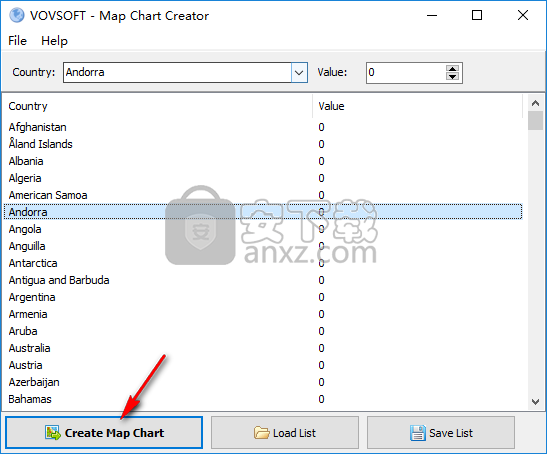The width and height of the screenshot is (547, 454).
Task: Increase Value with the spinner up arrow
Action: (452, 69)
